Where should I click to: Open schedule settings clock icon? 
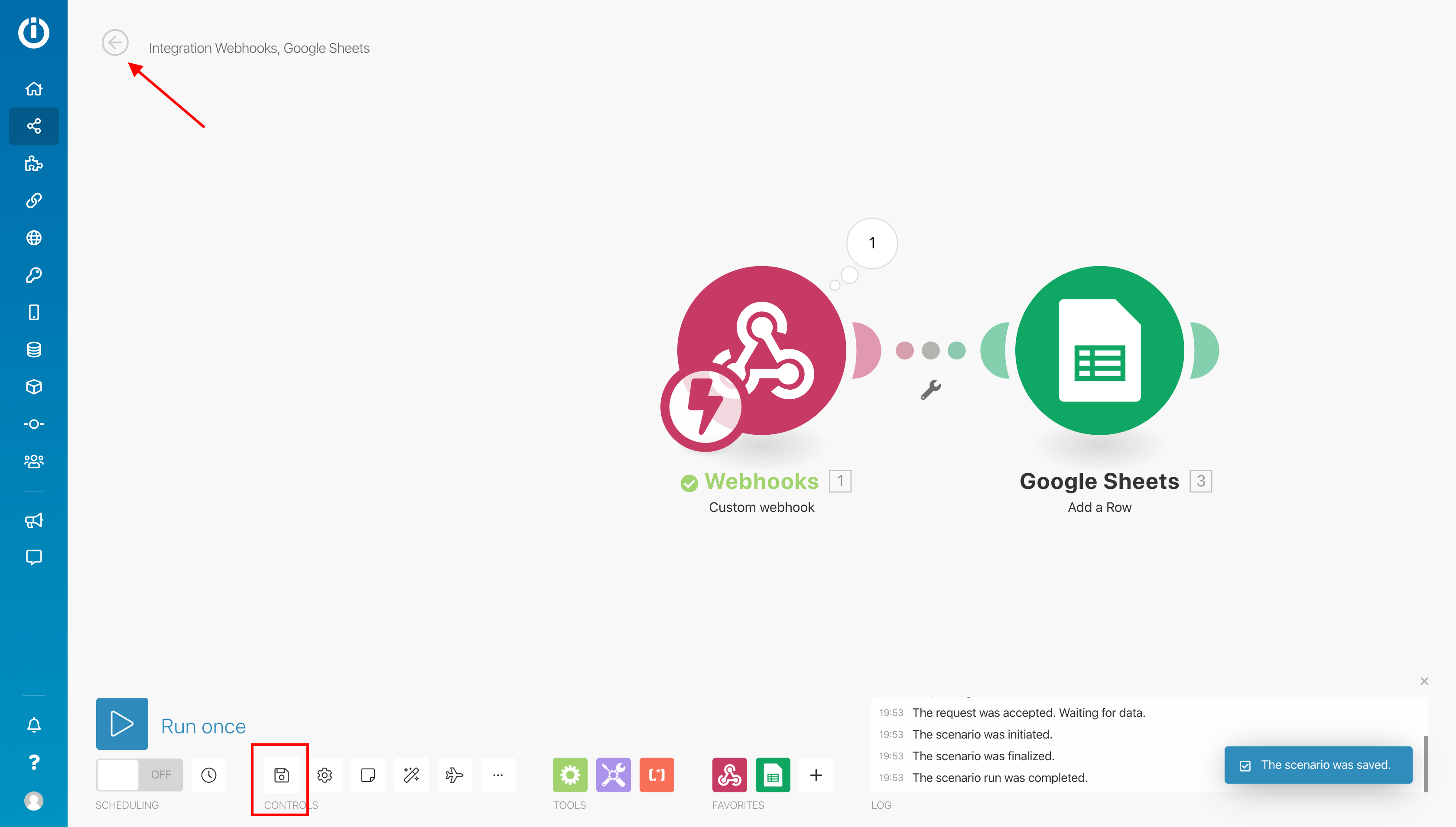(209, 775)
